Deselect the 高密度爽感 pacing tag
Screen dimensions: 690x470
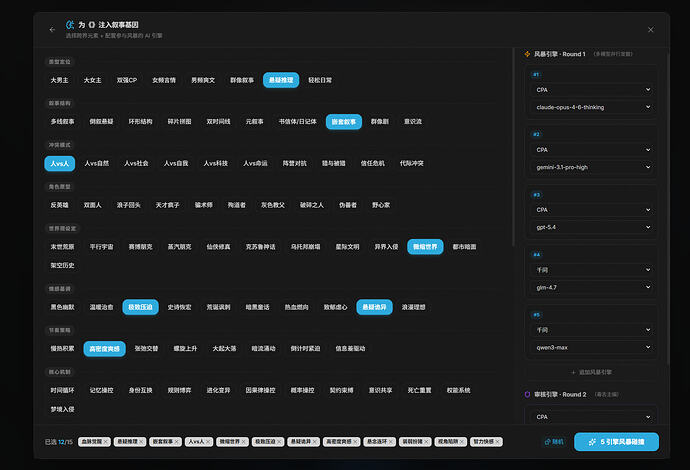(104, 349)
